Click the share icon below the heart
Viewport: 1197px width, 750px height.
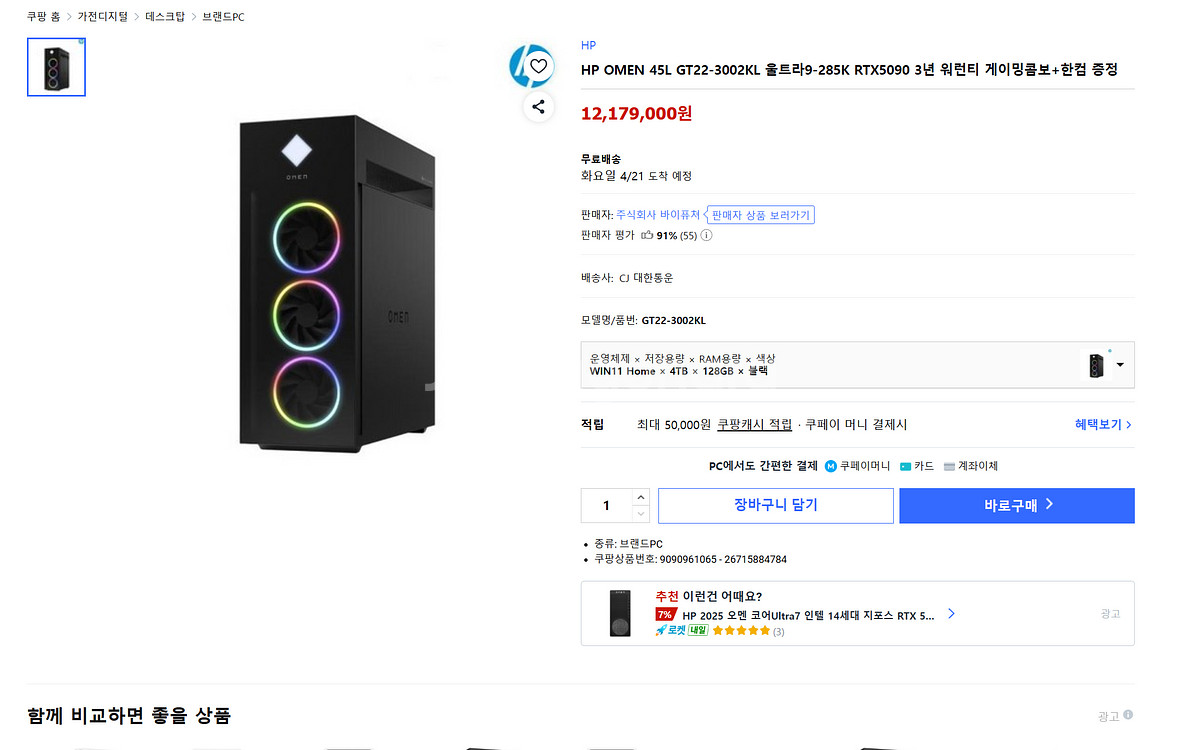(x=539, y=107)
